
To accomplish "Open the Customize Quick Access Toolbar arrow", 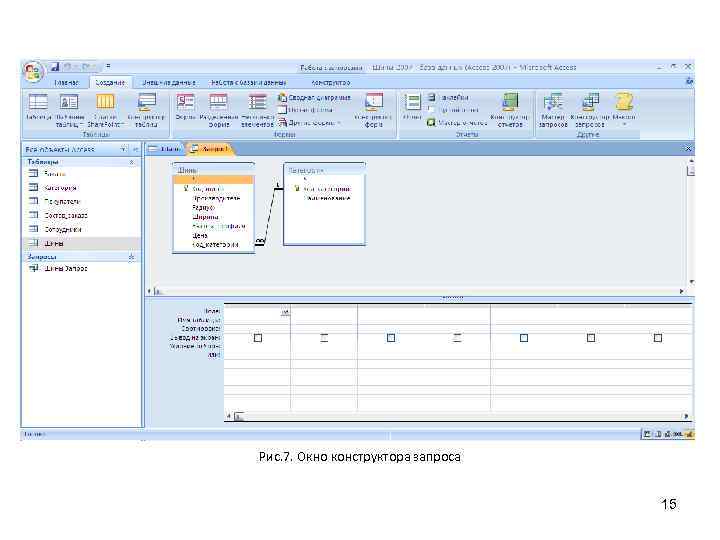I will [x=108, y=67].
